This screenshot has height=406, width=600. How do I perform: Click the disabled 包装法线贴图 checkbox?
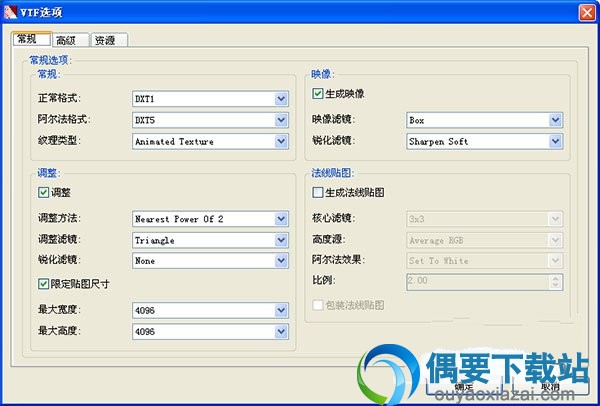[318, 305]
